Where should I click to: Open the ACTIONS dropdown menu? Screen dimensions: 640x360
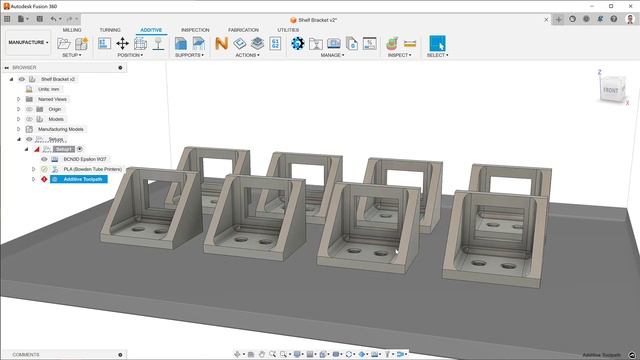pyautogui.click(x=247, y=55)
